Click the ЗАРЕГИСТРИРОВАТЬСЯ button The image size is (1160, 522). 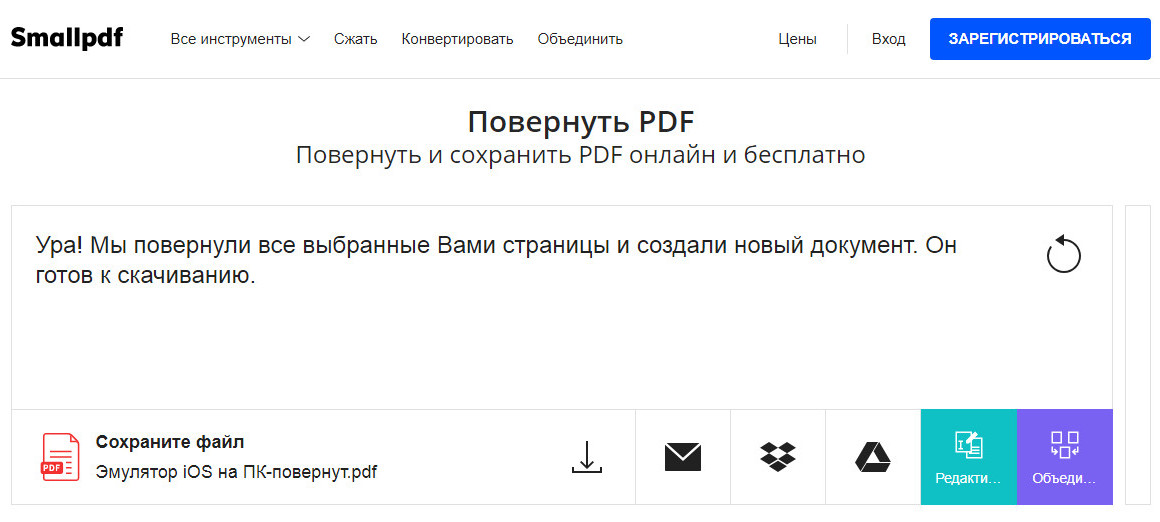1040,39
